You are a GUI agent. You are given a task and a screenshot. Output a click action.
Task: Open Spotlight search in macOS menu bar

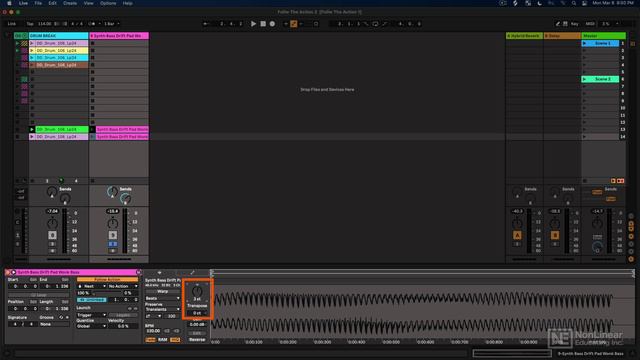(574, 3)
